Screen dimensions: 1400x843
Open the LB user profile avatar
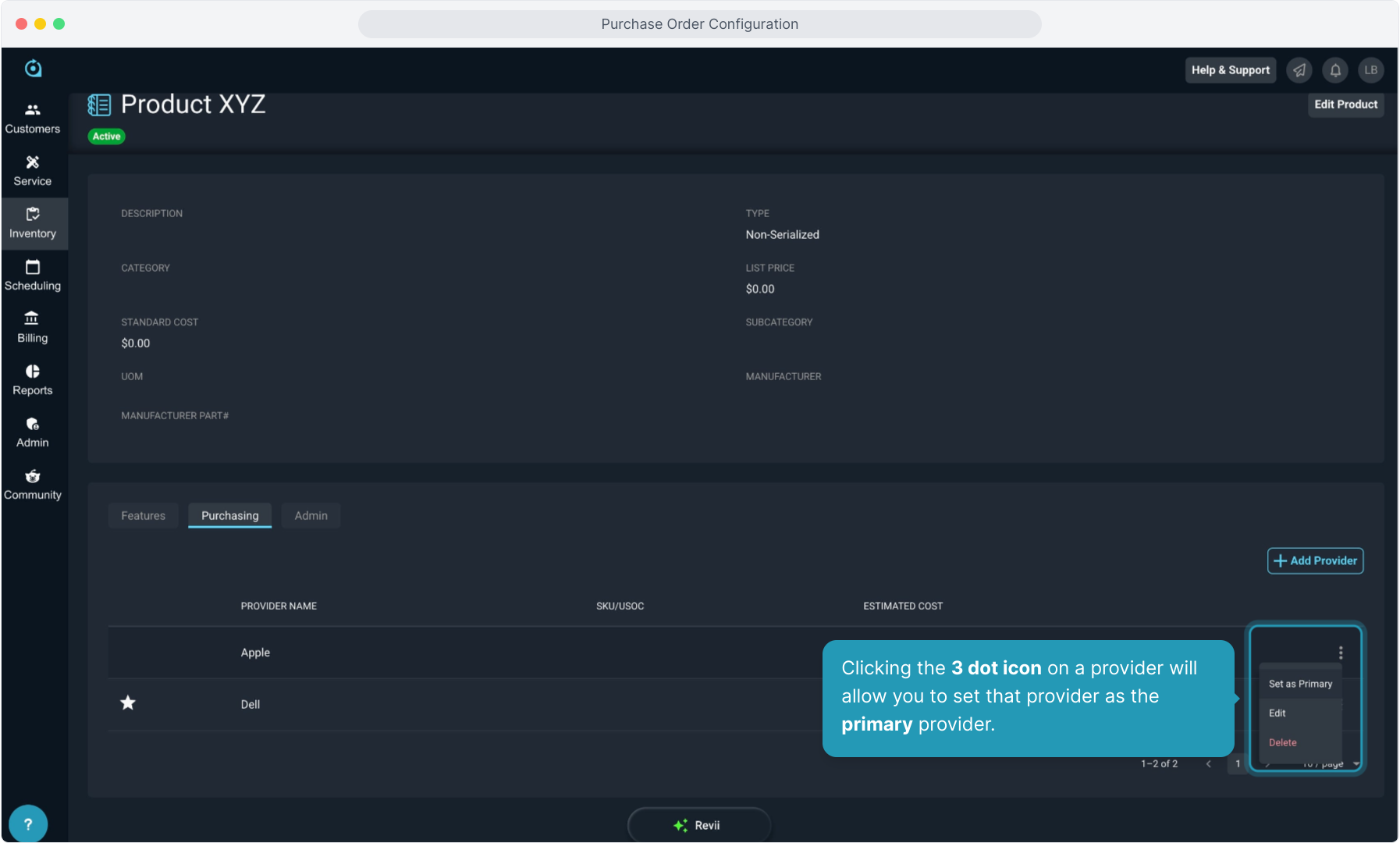click(1370, 70)
